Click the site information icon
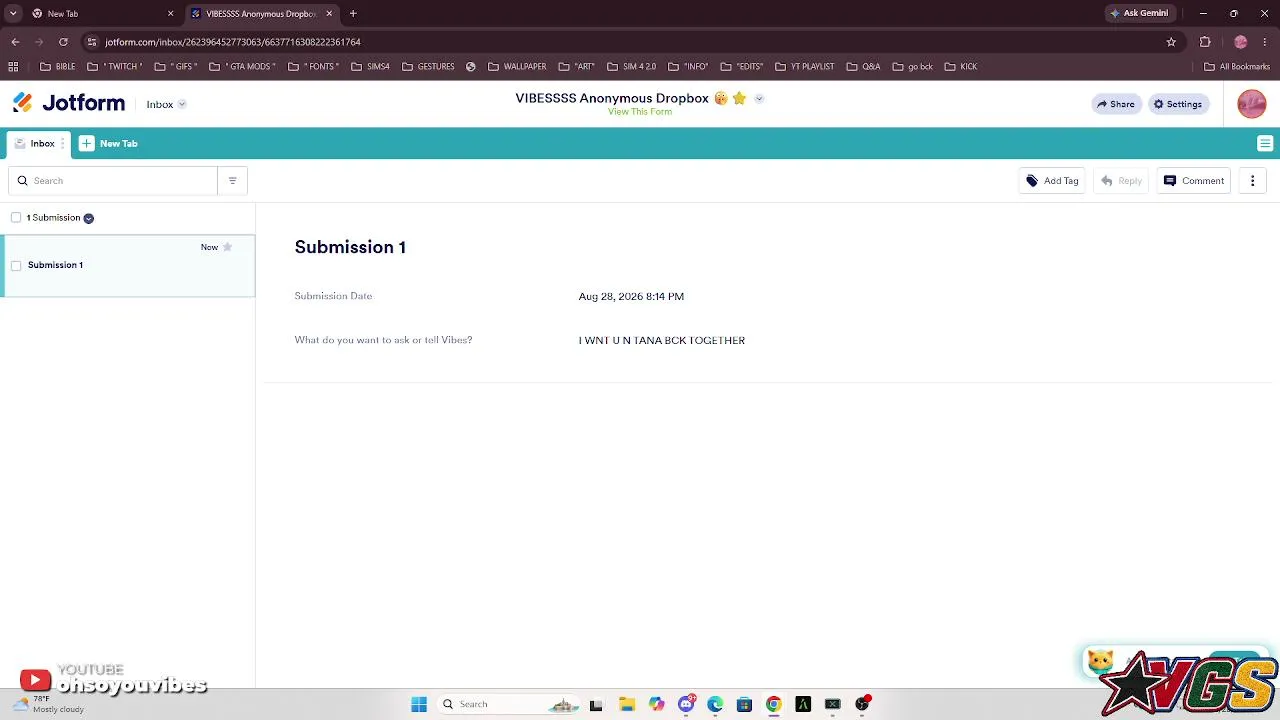 coord(92,42)
